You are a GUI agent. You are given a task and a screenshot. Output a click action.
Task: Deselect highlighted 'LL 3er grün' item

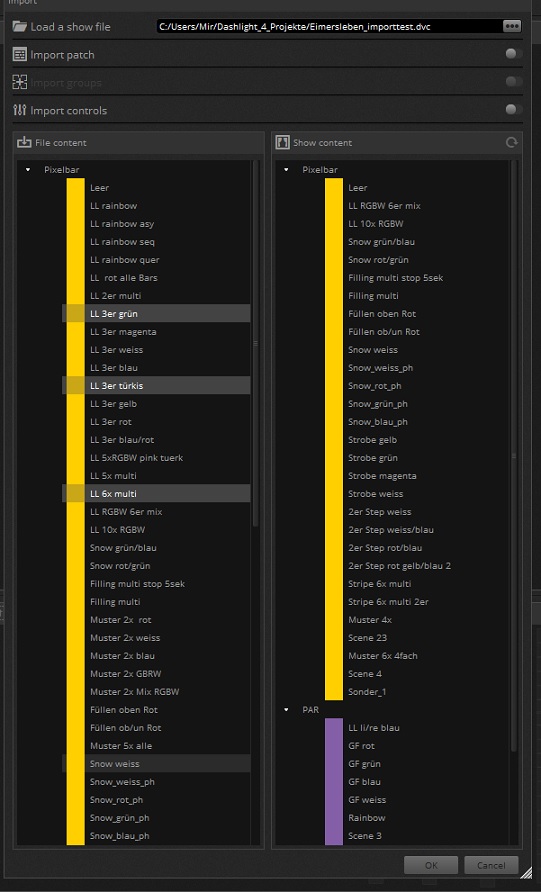point(156,313)
